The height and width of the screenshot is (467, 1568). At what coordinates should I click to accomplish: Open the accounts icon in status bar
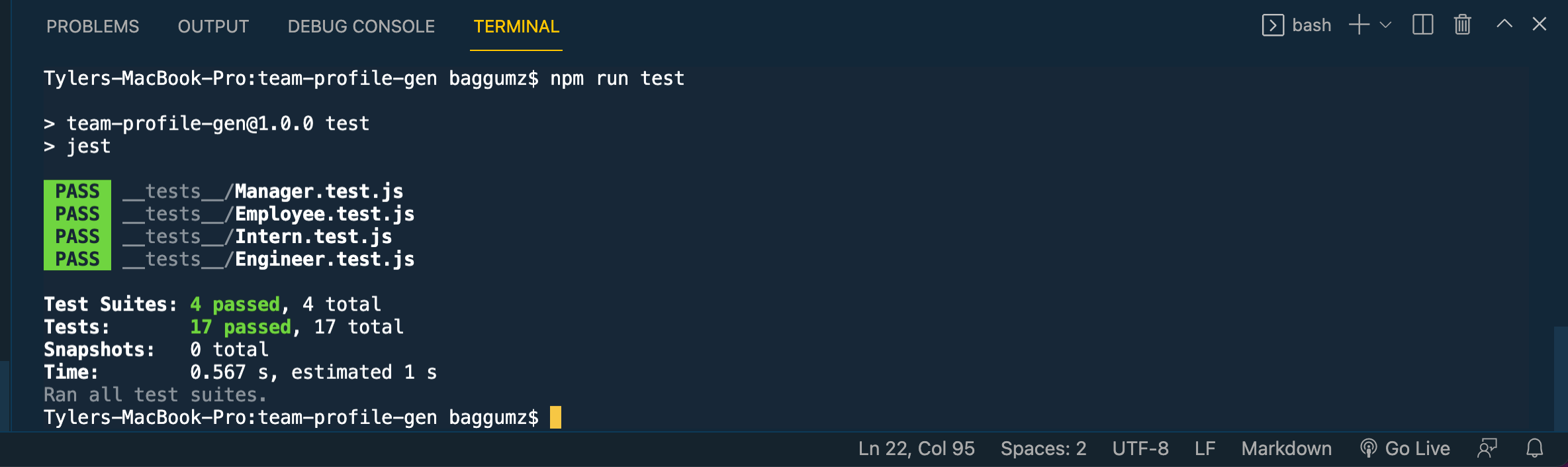pyautogui.click(x=1487, y=448)
